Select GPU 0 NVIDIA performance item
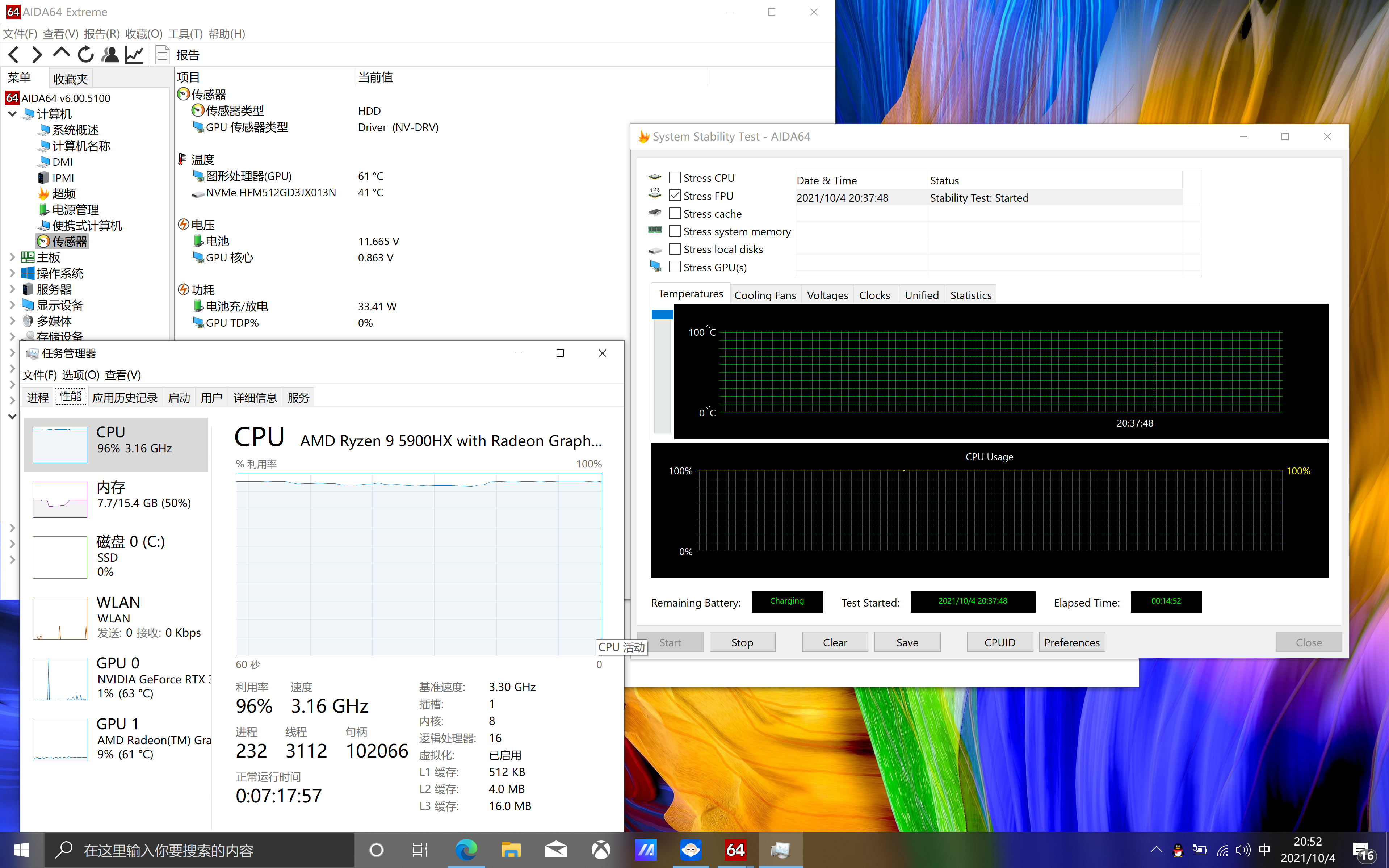Image resolution: width=1389 pixels, height=868 pixels. pos(116,679)
